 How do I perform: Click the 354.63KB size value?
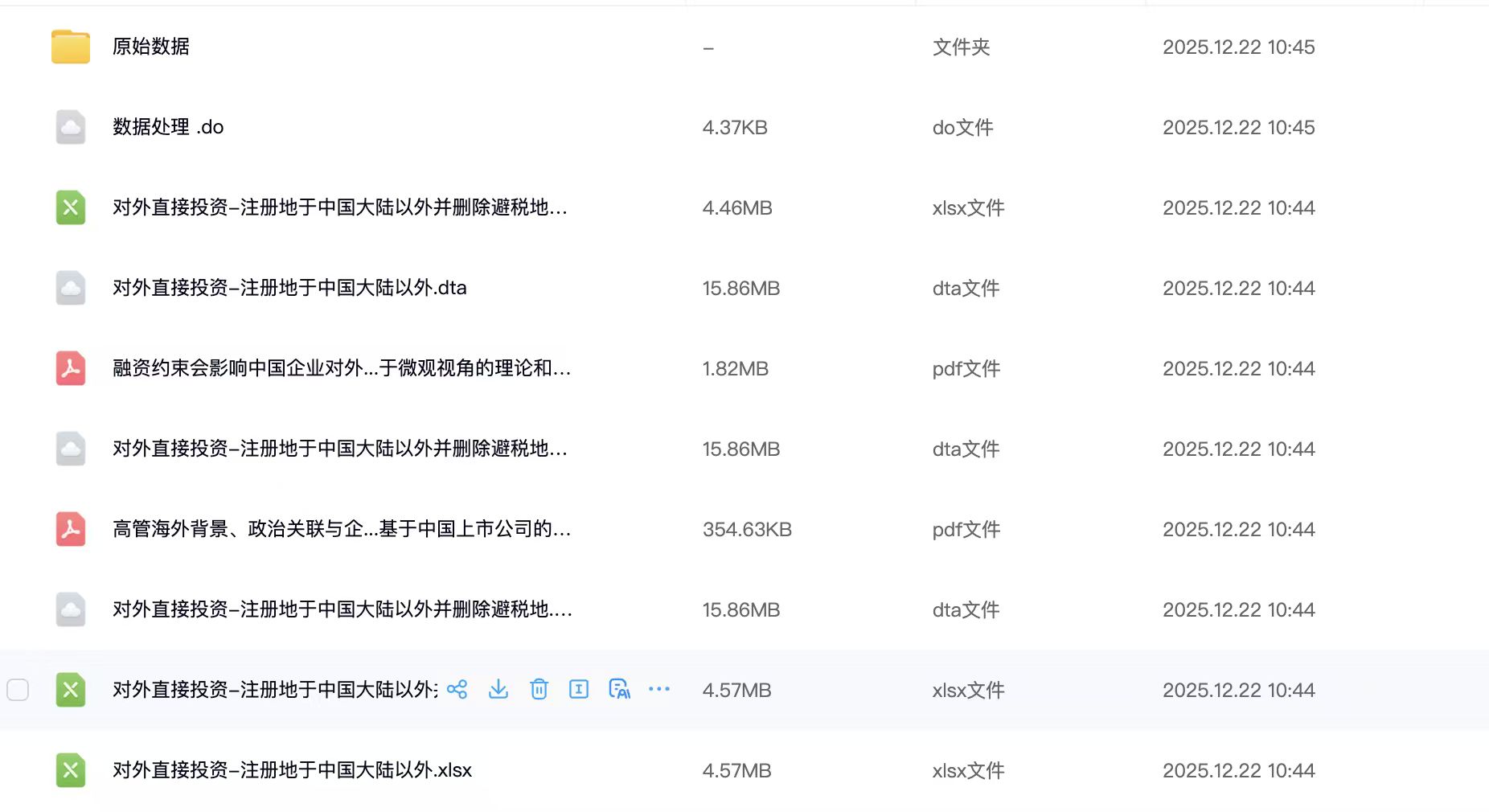point(747,530)
